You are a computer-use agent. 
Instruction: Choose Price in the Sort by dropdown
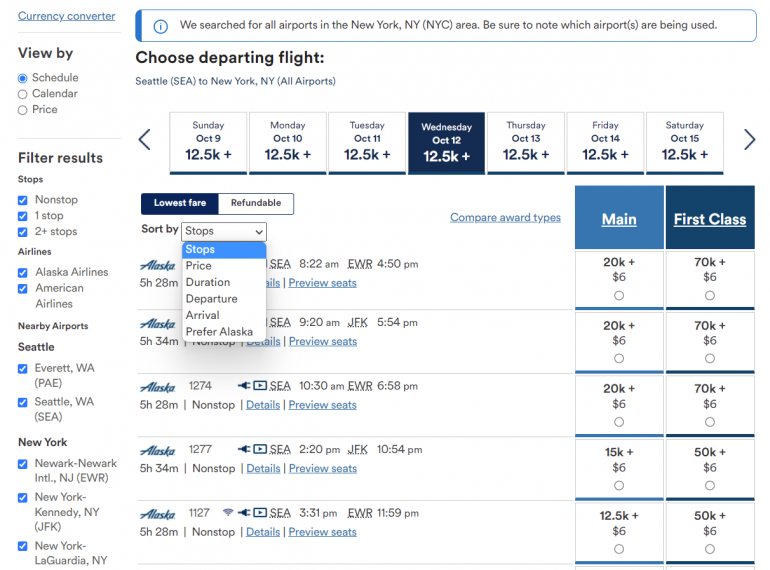199,266
